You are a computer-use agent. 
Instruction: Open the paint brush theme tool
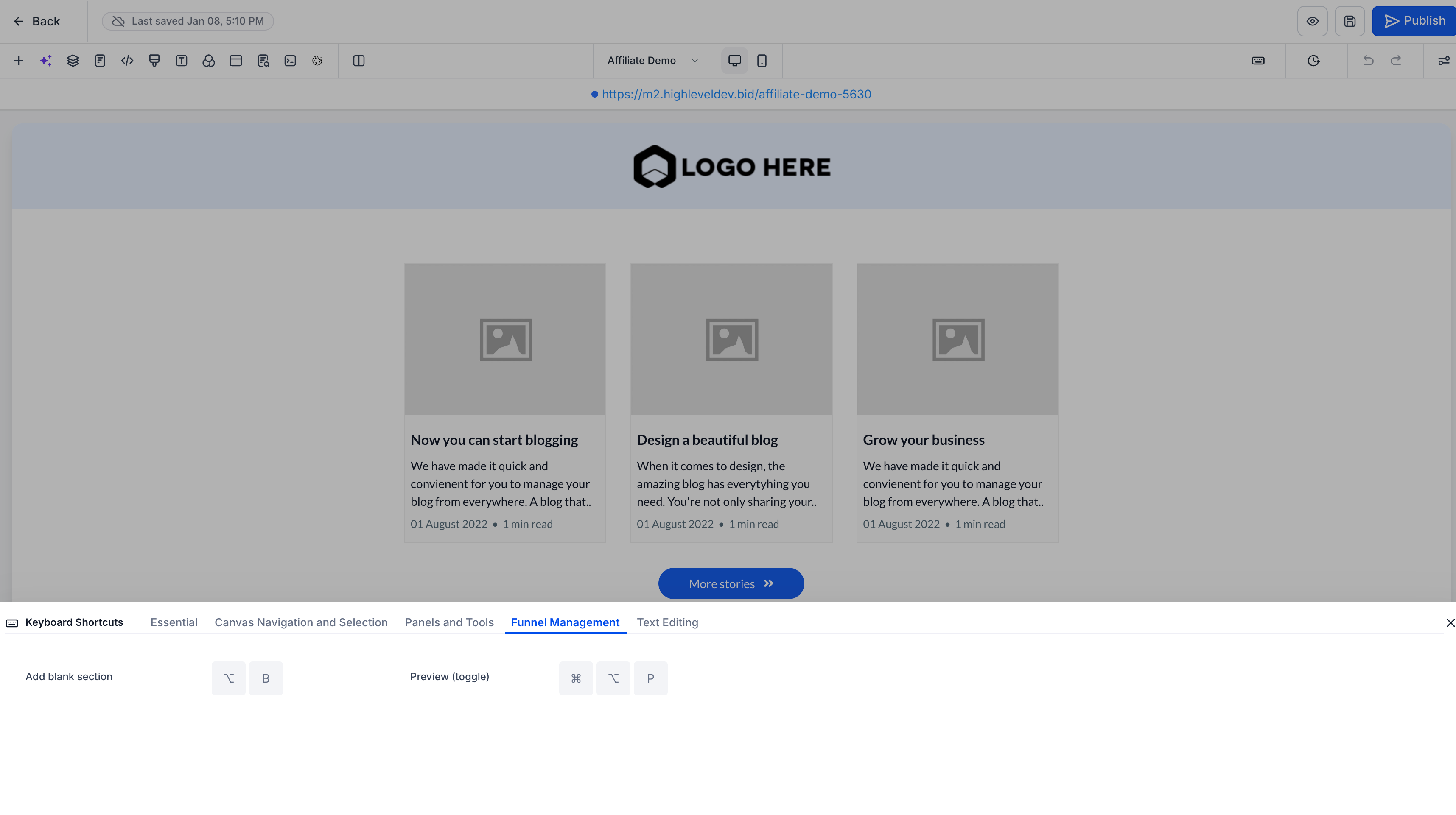[x=154, y=61]
